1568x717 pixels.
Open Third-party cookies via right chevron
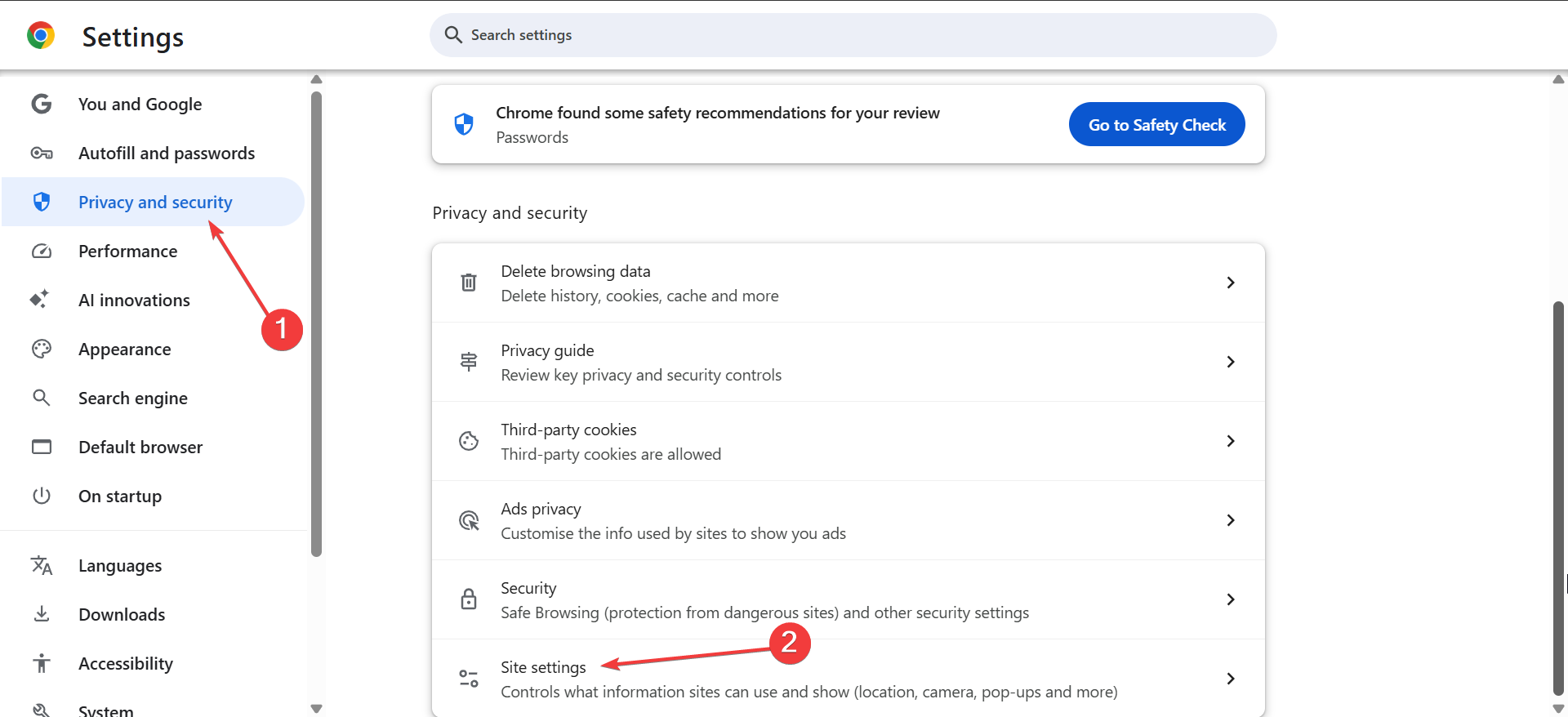pos(1231,441)
